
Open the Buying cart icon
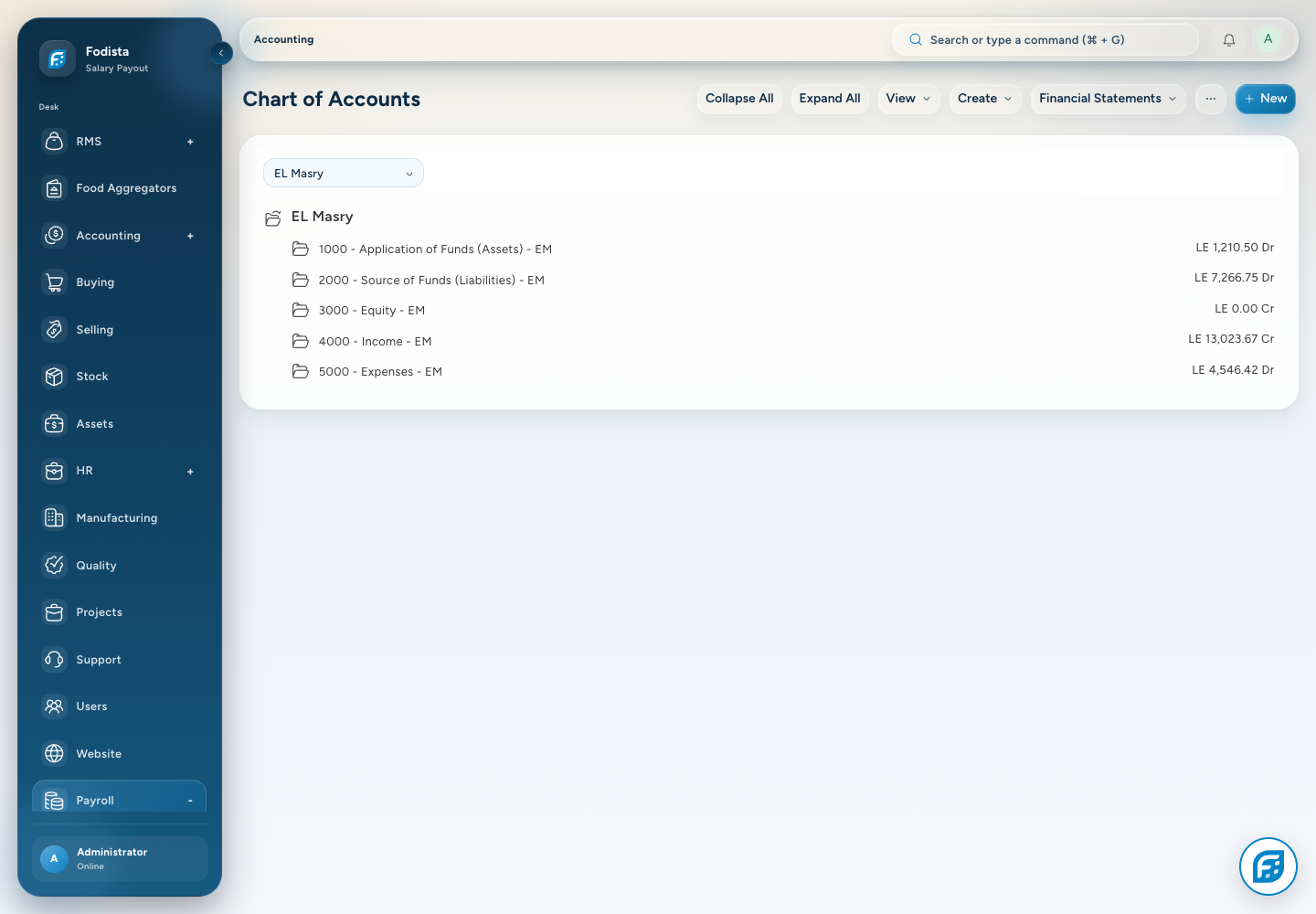(55, 282)
